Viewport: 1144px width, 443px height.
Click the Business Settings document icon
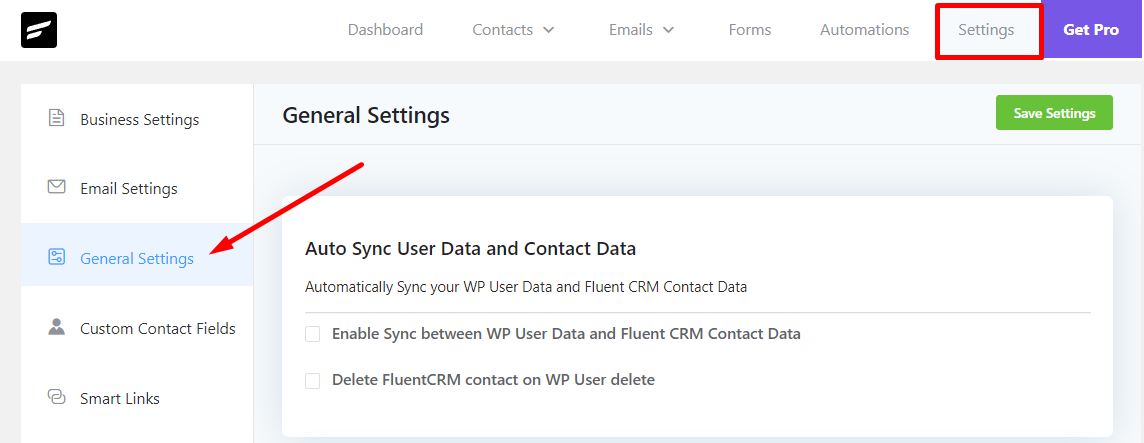(57, 119)
